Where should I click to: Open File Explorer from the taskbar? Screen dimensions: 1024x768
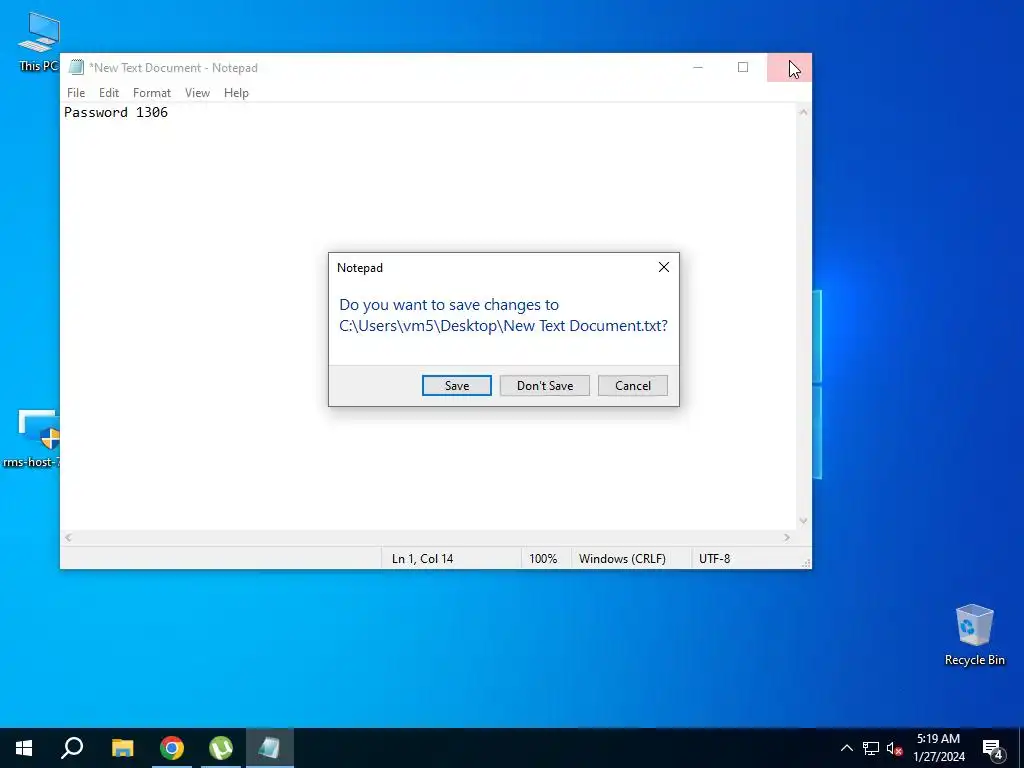click(122, 748)
